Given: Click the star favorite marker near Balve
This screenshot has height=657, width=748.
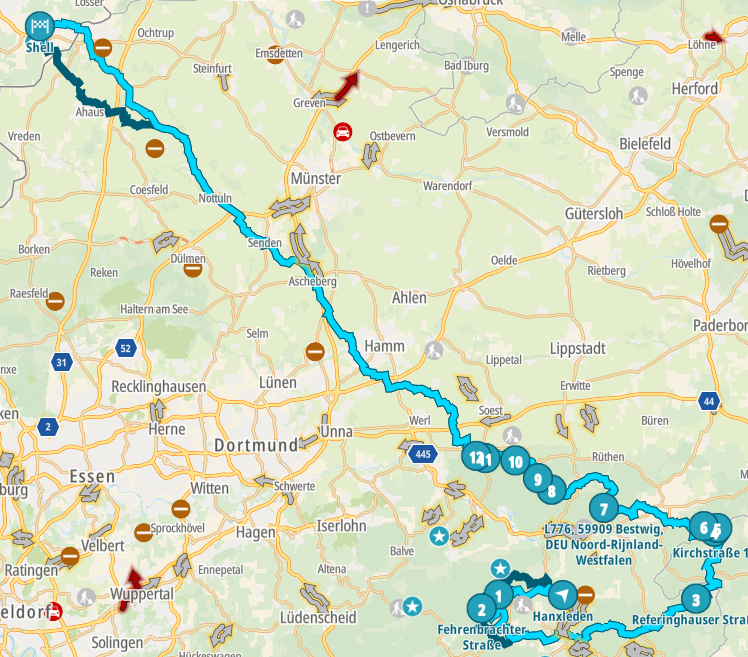Looking at the screenshot, I should tap(439, 536).
